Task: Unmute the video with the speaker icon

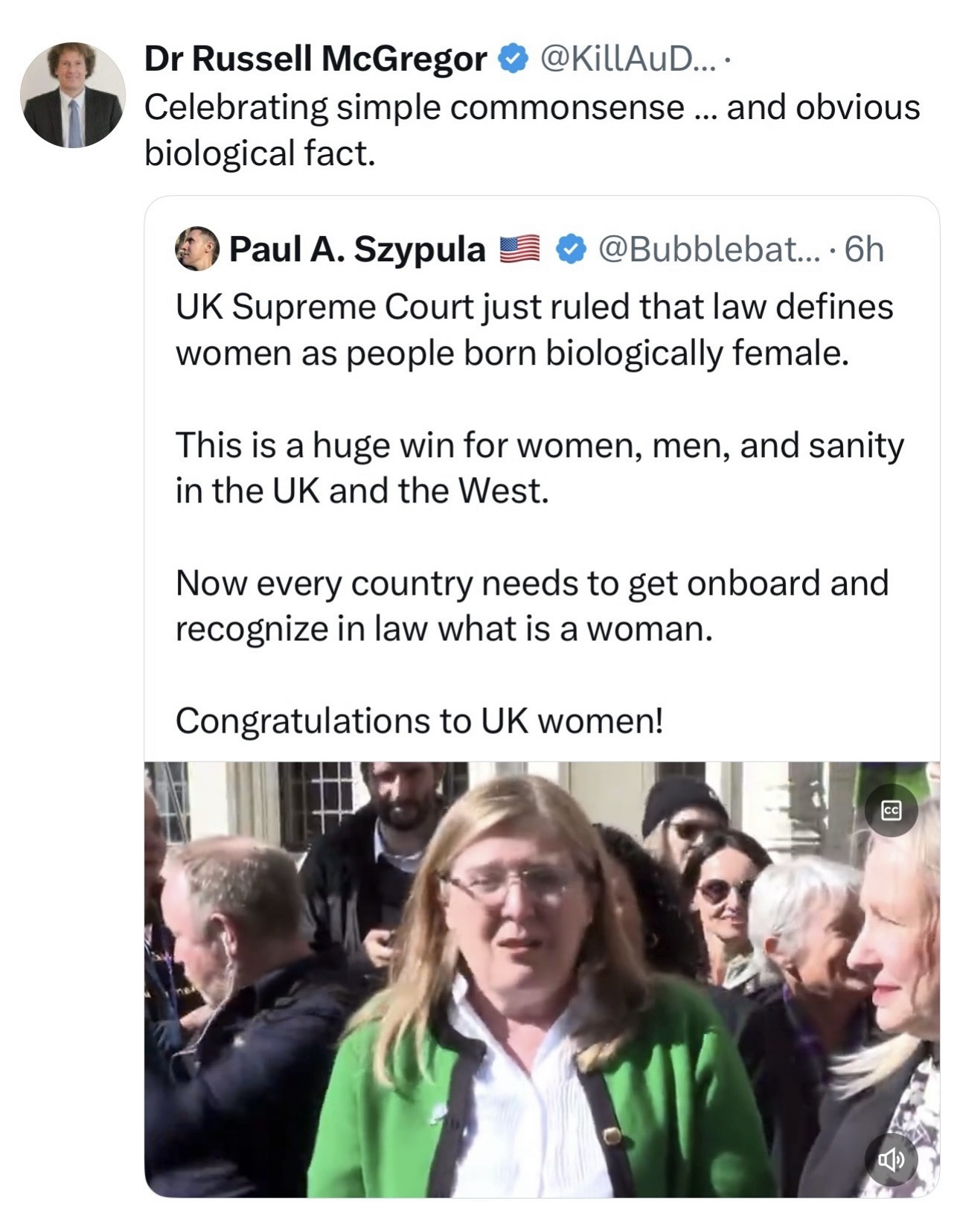Action: (x=891, y=1159)
